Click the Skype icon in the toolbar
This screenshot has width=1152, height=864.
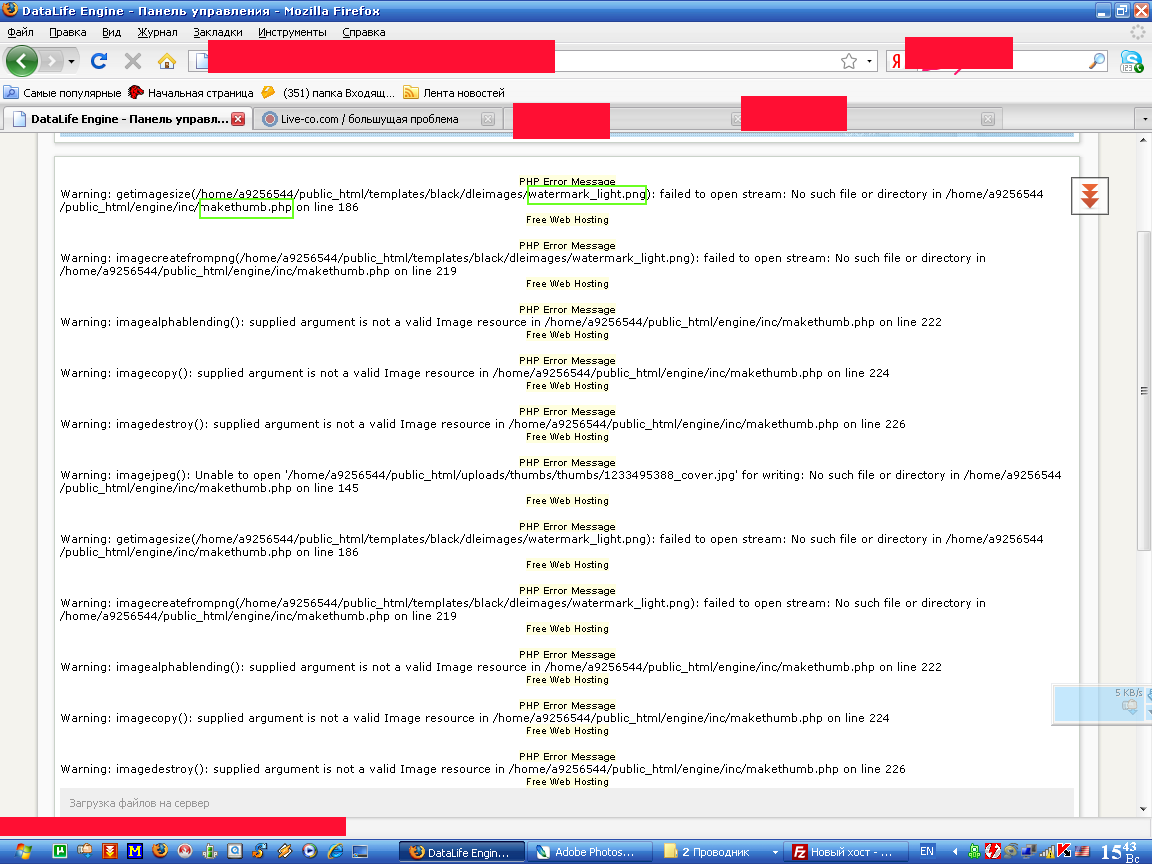tap(1131, 61)
